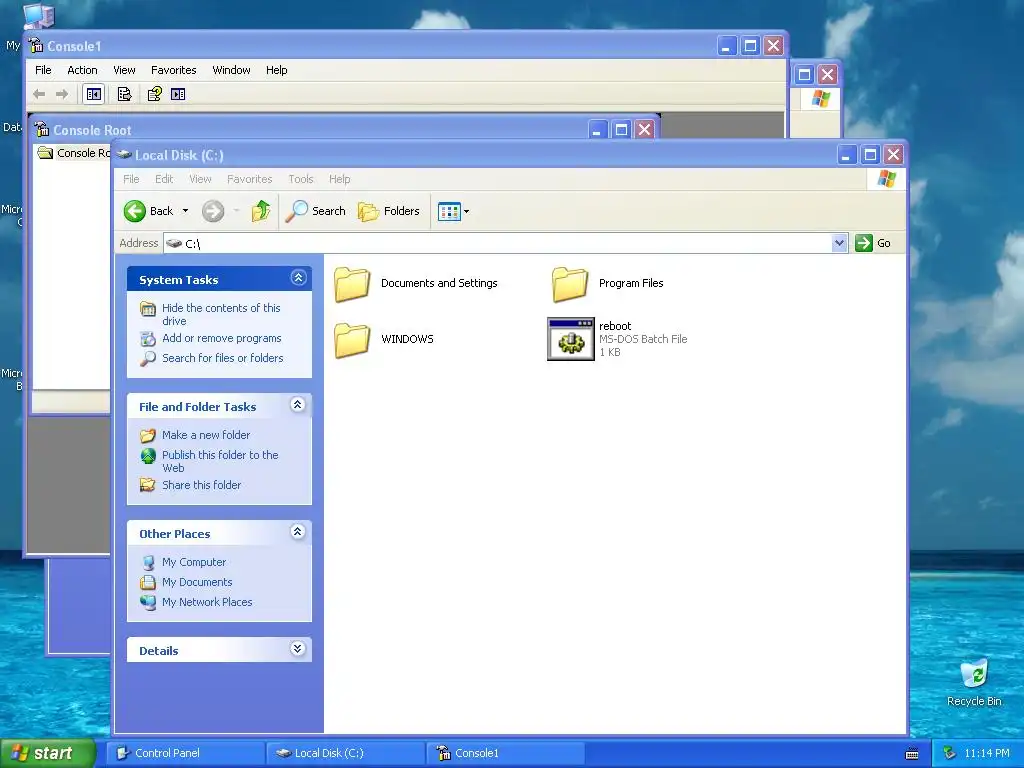Expand the Address bar dropdown
1024x768 pixels.
click(x=839, y=243)
